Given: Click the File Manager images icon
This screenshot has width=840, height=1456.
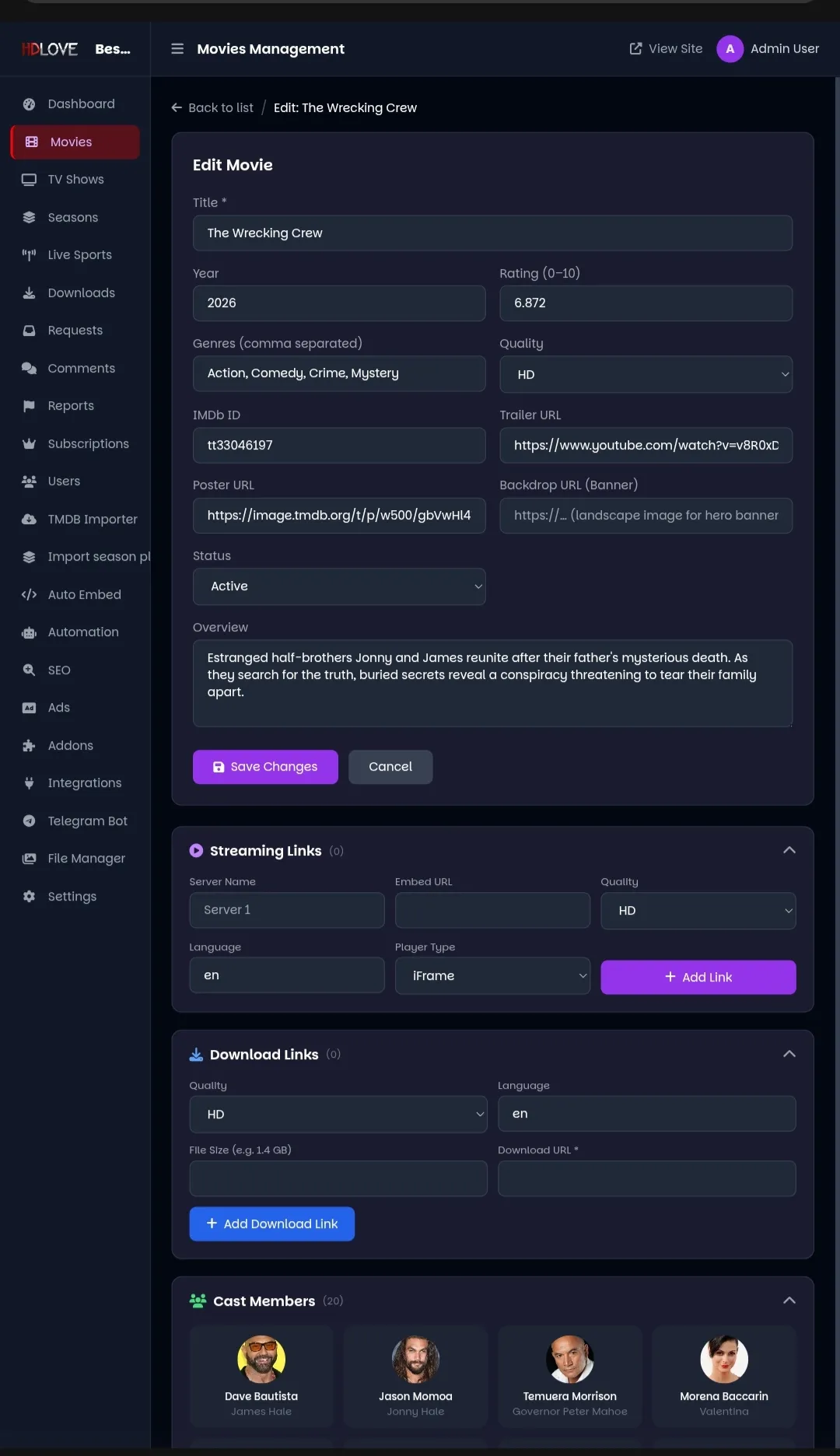Looking at the screenshot, I should (x=29, y=859).
